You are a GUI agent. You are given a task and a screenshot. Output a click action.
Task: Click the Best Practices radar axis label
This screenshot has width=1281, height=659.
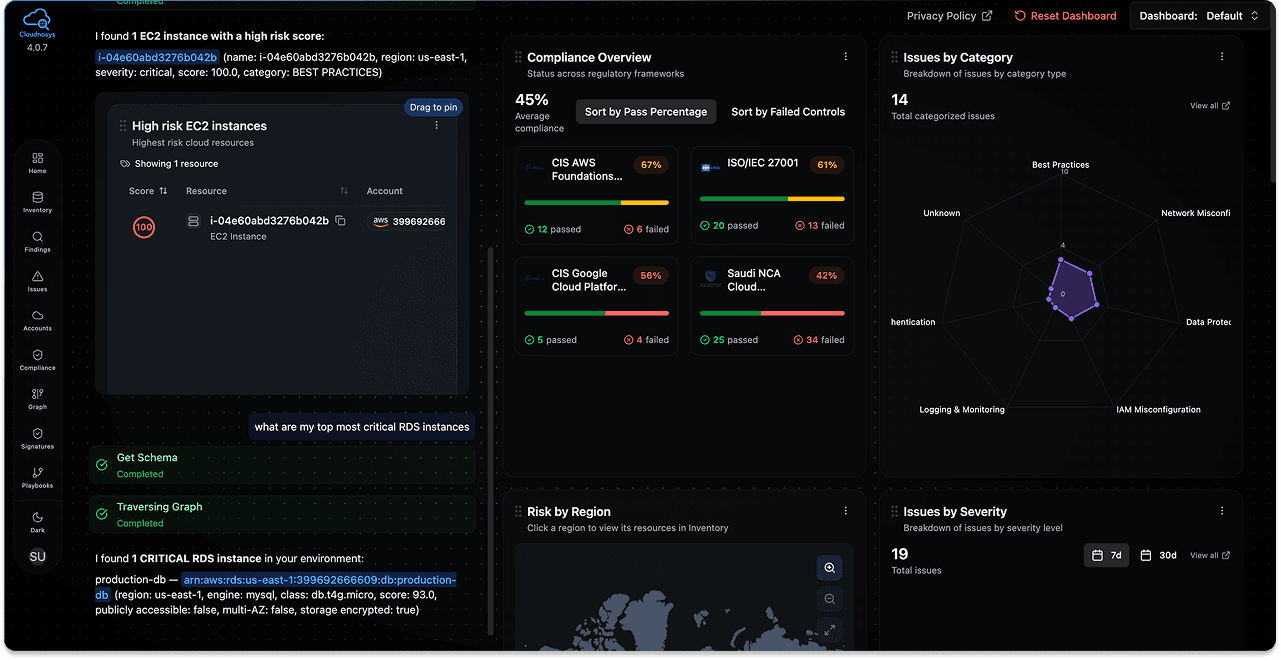coord(1061,165)
